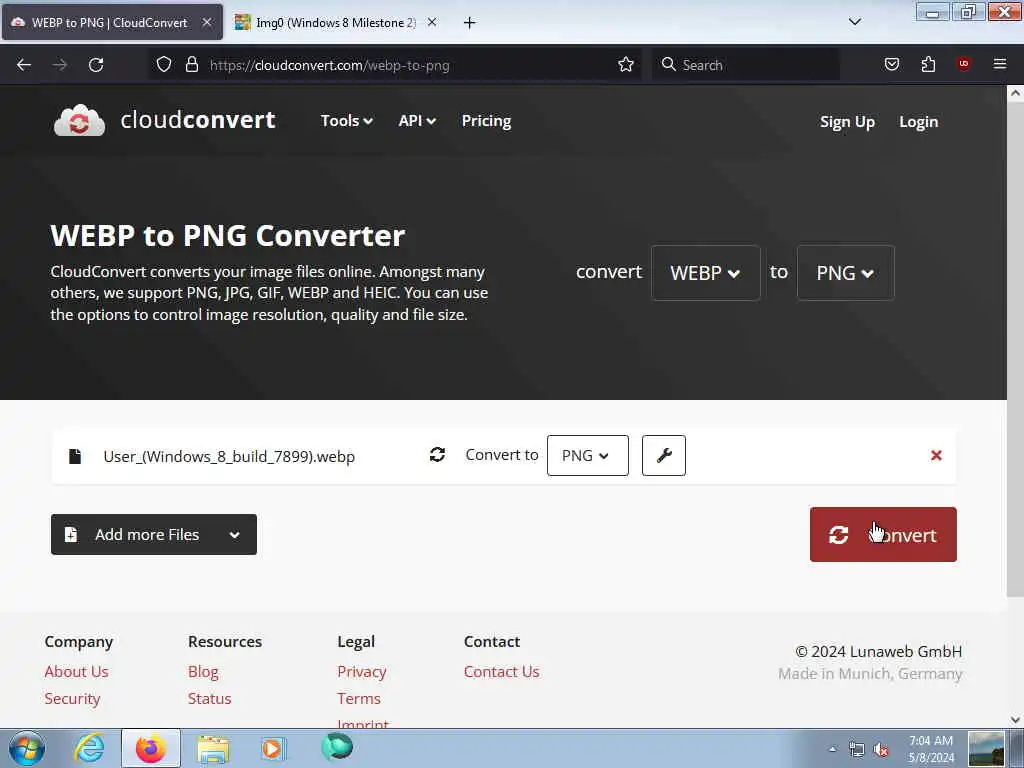Click the taskbar clock showing 7:04 AM
Screen dimensions: 1024x768
point(931,749)
